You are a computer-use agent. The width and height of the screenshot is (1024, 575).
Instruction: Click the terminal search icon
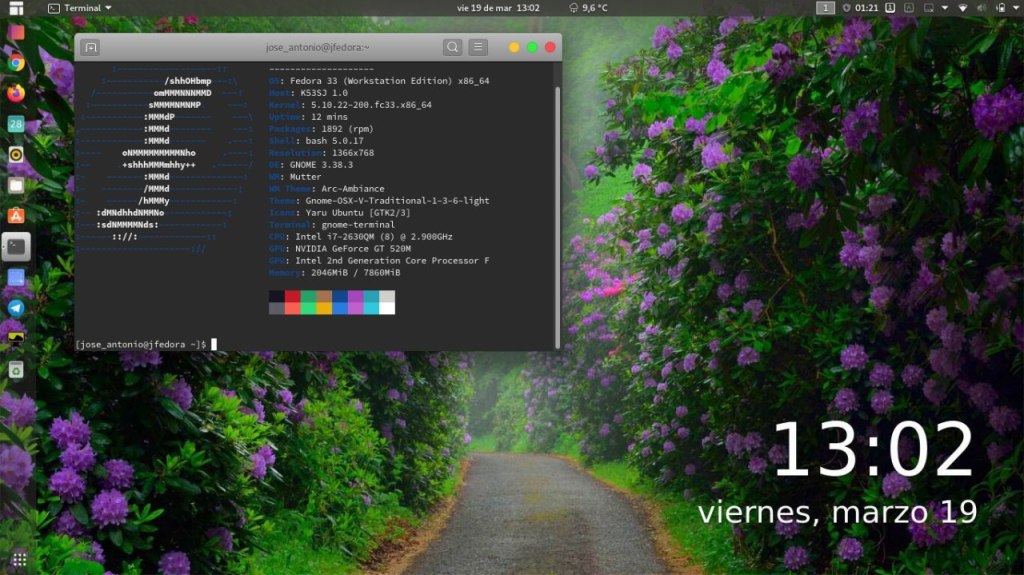(453, 47)
